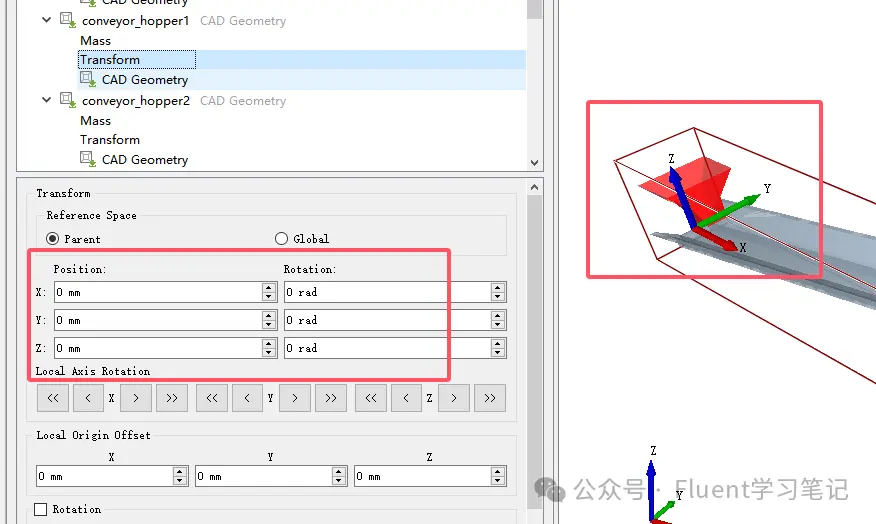The width and height of the screenshot is (876, 524).
Task: Select the Global reference space radio
Action: (x=281, y=239)
